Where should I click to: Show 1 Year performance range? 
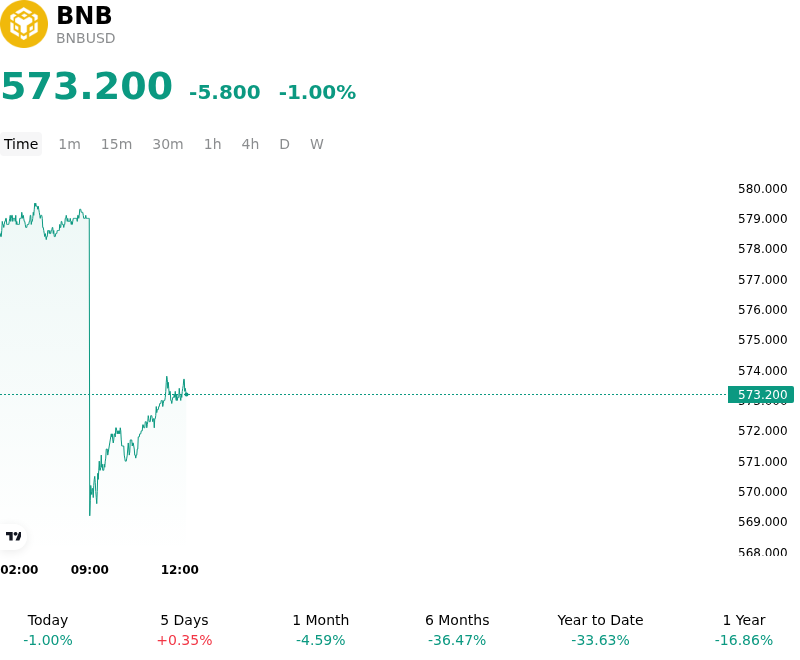[x=744, y=630]
